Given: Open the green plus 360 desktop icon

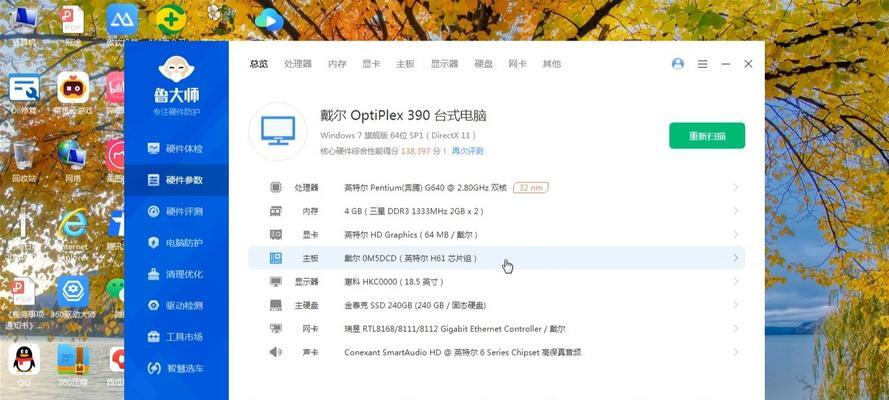Looking at the screenshot, I should 171,20.
